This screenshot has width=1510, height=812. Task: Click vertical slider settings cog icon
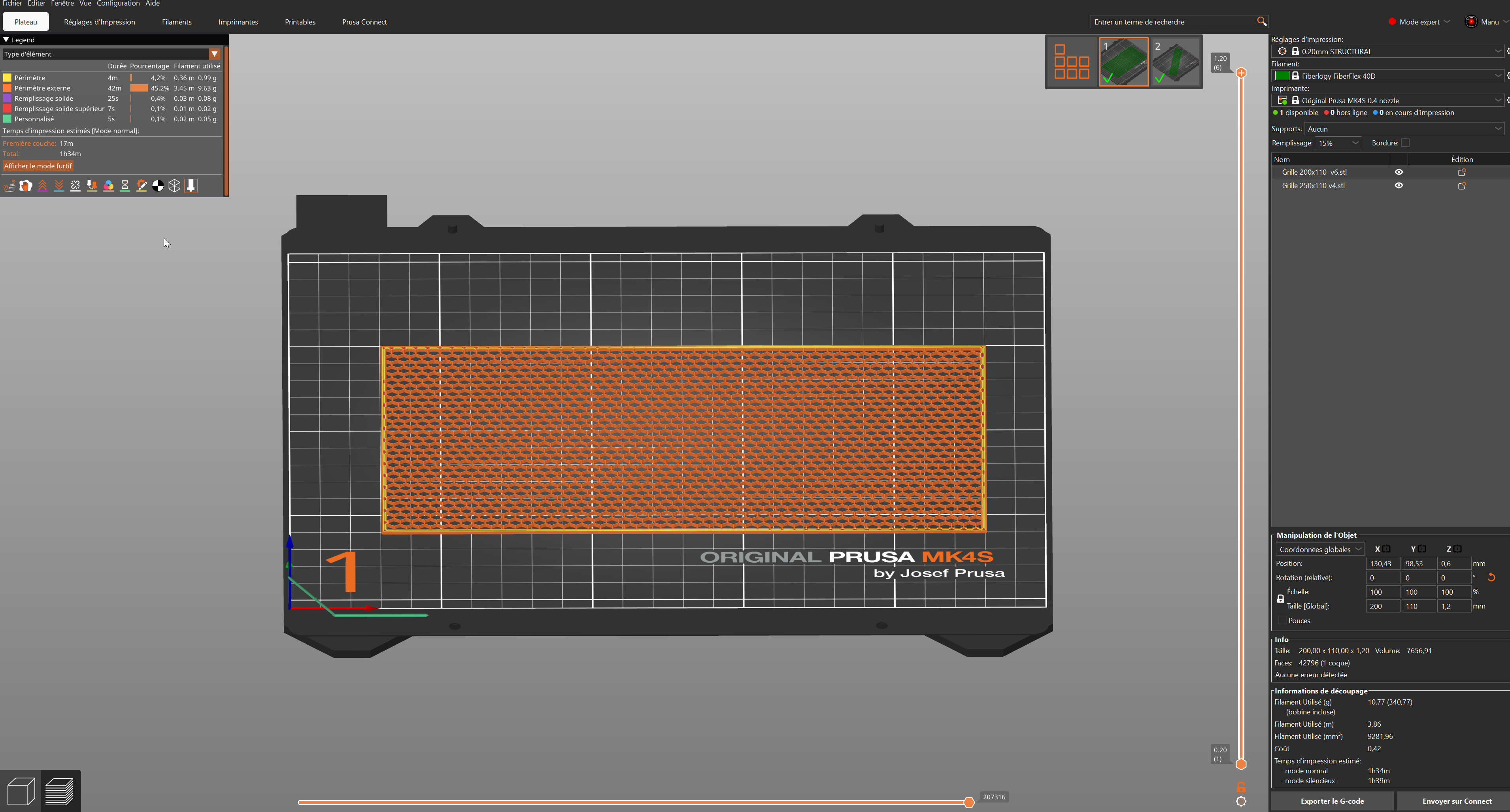tap(1241, 801)
